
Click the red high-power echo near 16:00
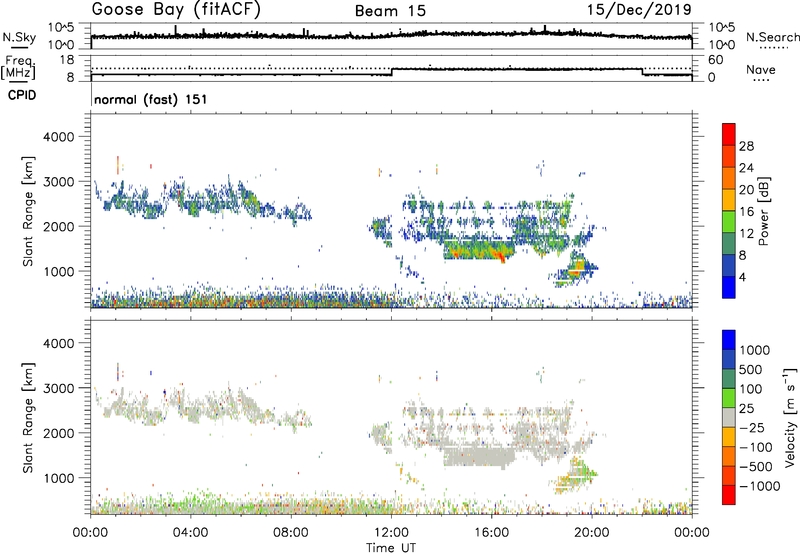[x=502, y=258]
